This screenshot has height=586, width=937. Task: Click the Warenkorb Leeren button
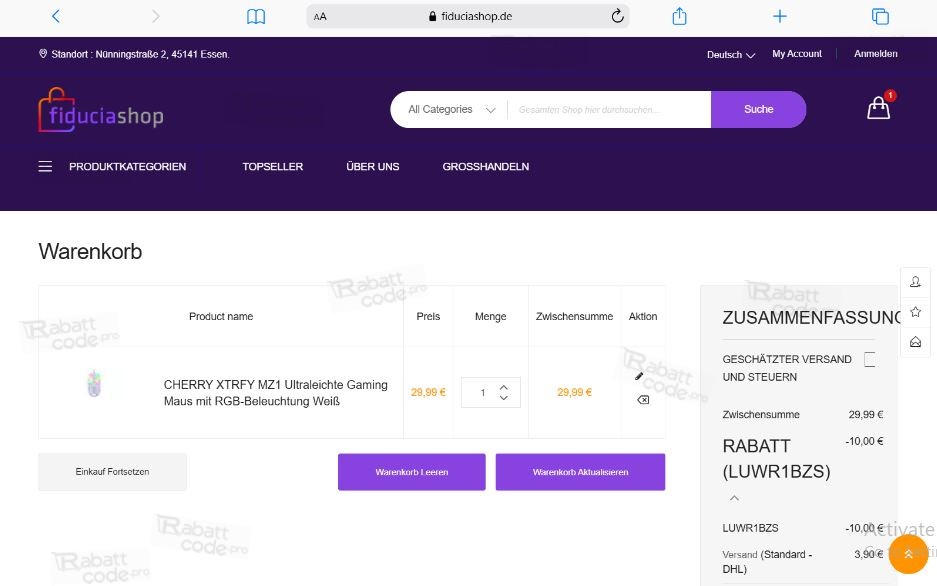pos(412,472)
